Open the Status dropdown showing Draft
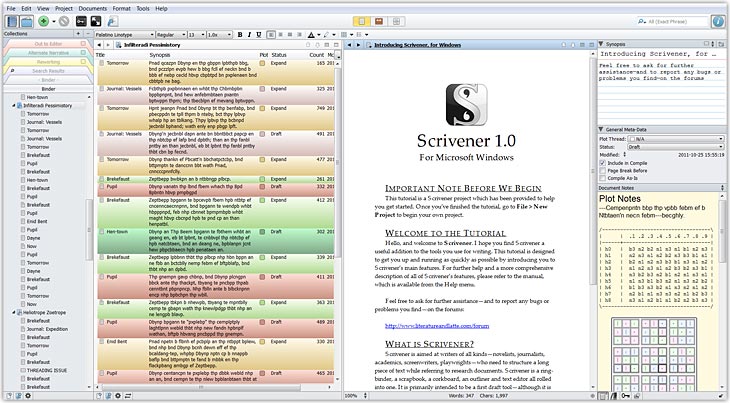The width and height of the screenshot is (730, 403). click(x=674, y=146)
